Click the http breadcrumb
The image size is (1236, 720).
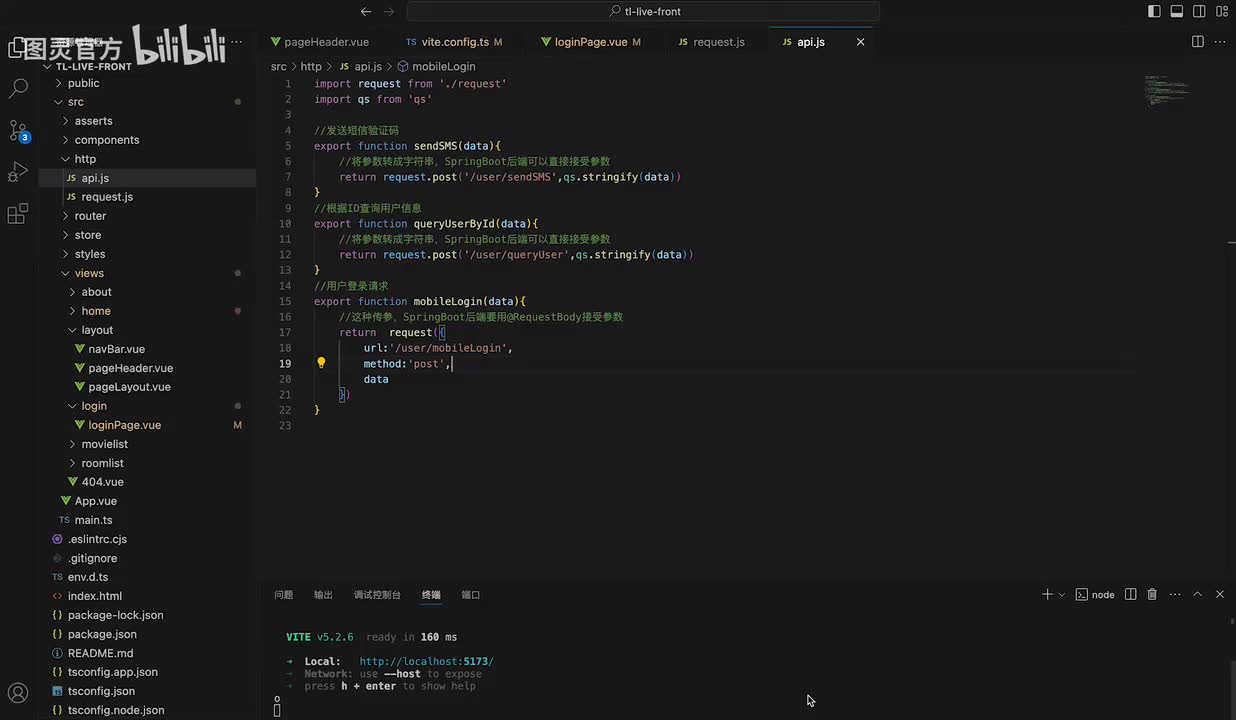[x=311, y=66]
